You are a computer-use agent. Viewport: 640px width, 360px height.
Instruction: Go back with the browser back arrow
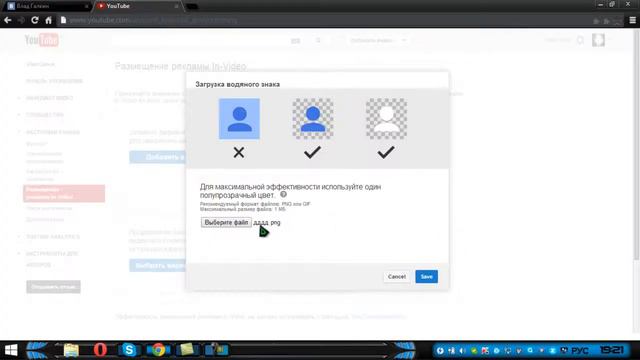[7, 20]
